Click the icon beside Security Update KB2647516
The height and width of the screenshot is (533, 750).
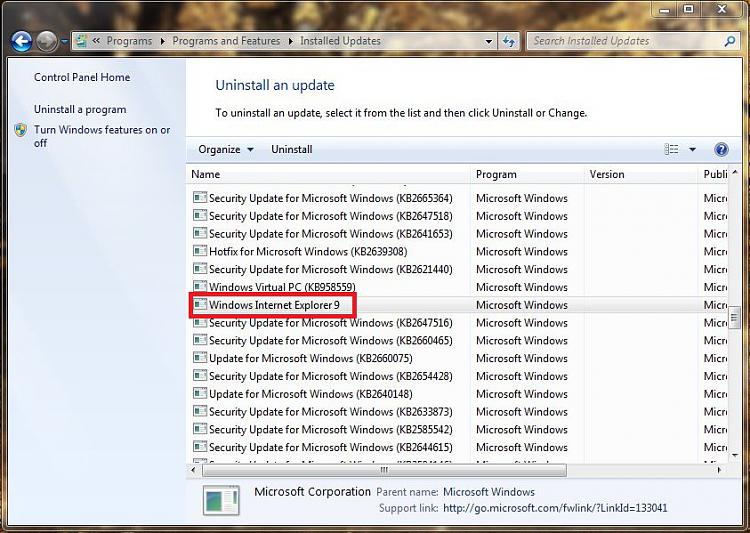click(200, 322)
